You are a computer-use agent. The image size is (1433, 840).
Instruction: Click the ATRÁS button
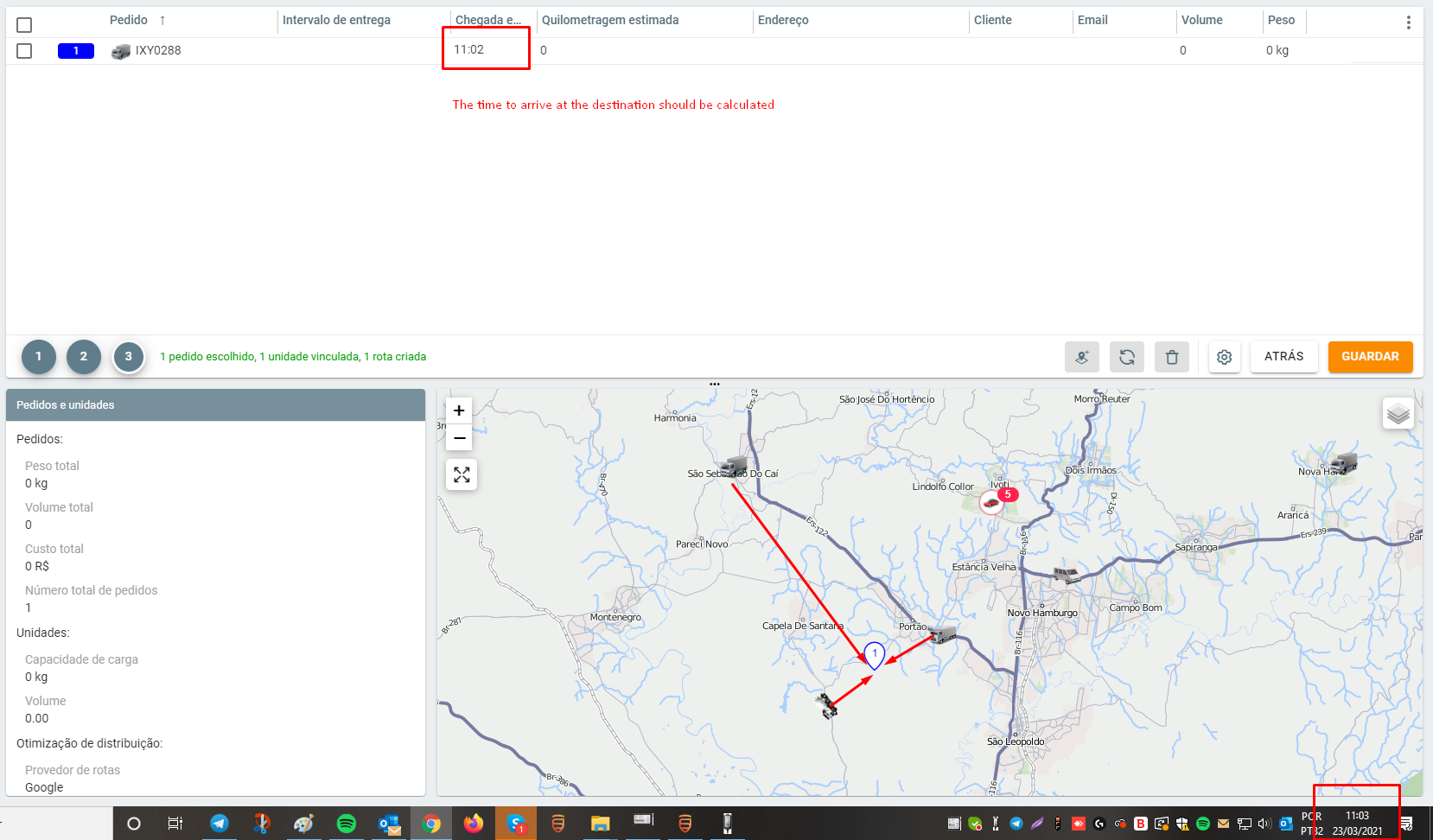[1283, 356]
